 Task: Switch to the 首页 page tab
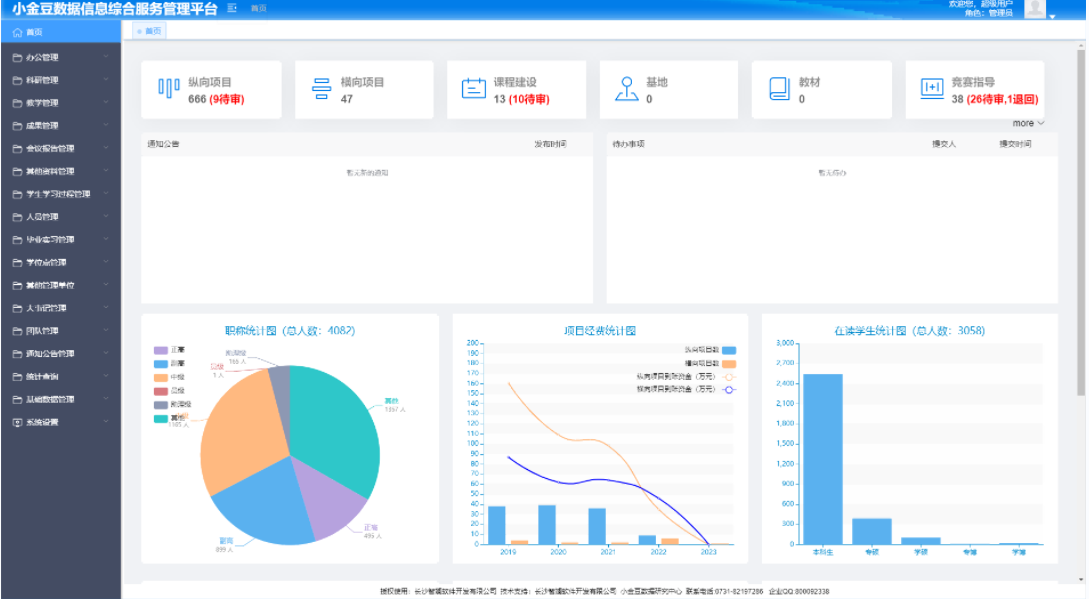tap(150, 31)
